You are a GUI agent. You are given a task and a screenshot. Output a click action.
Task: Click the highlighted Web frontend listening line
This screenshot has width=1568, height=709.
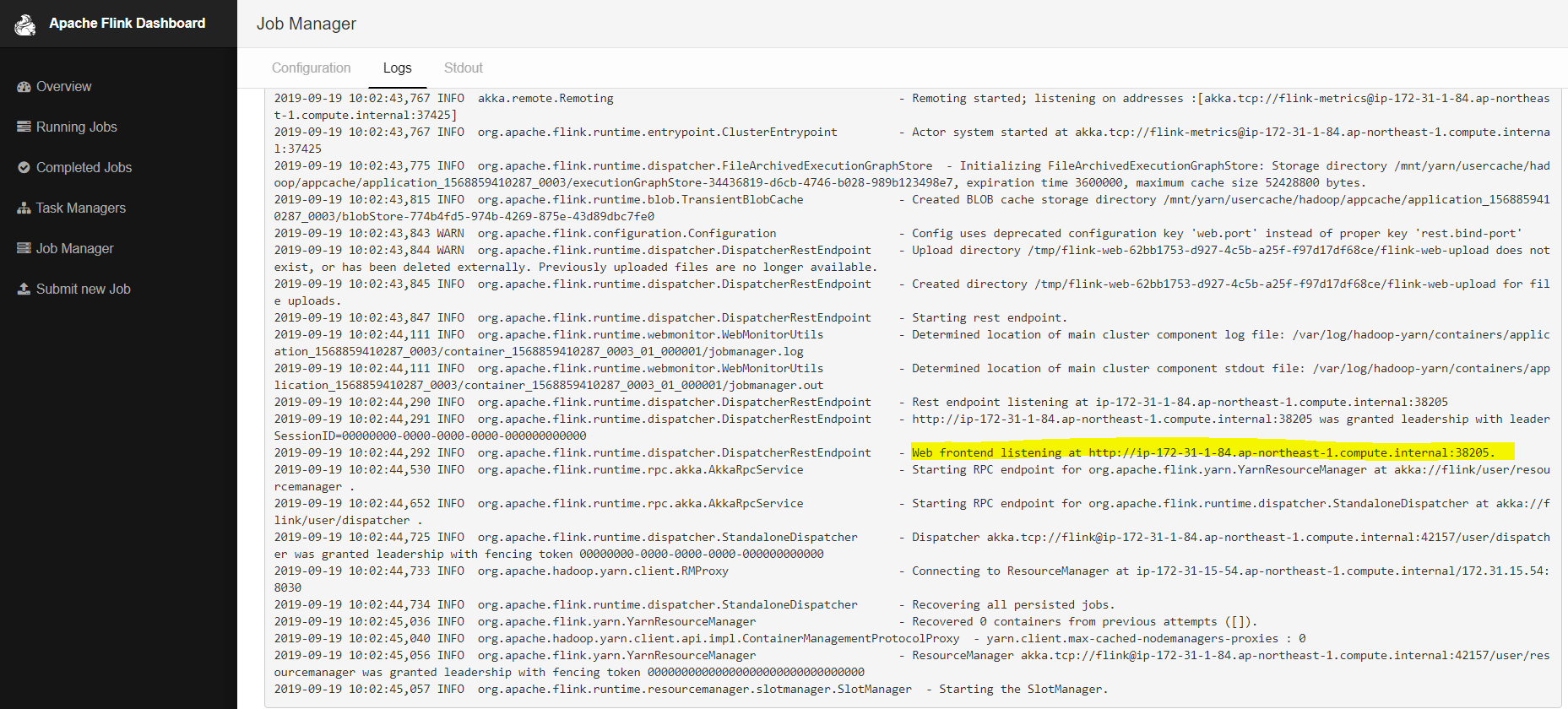(1203, 453)
